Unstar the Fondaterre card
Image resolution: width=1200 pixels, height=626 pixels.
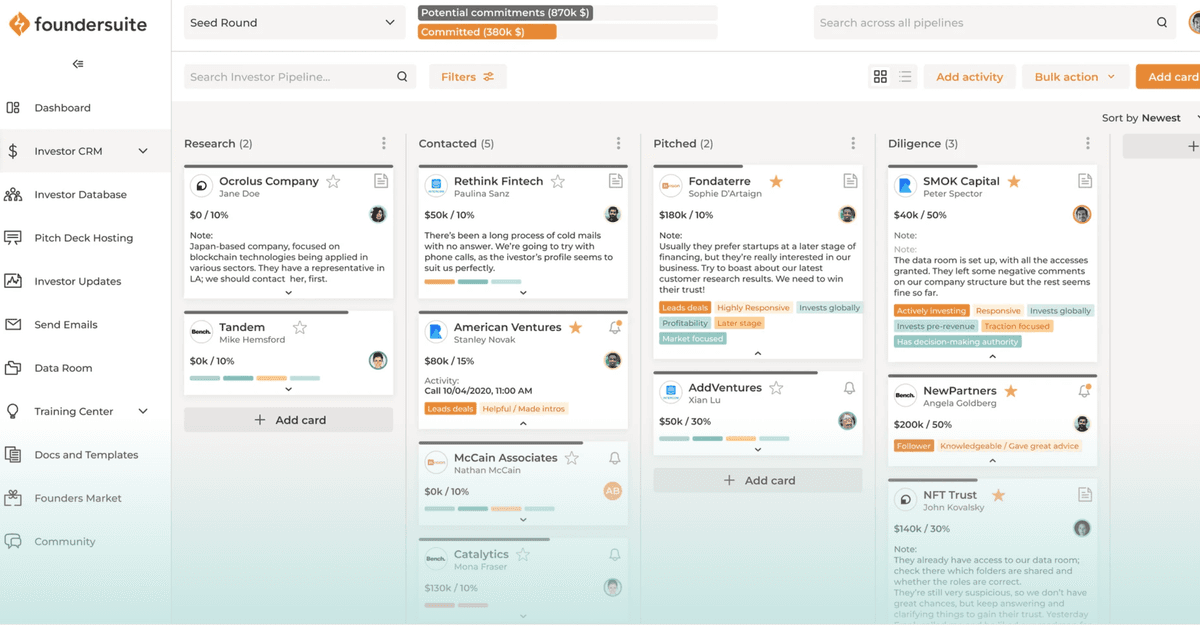pos(775,182)
